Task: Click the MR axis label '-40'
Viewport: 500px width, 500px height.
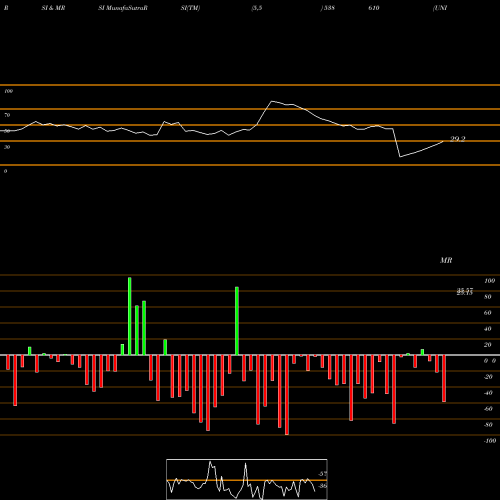Action: [488, 393]
